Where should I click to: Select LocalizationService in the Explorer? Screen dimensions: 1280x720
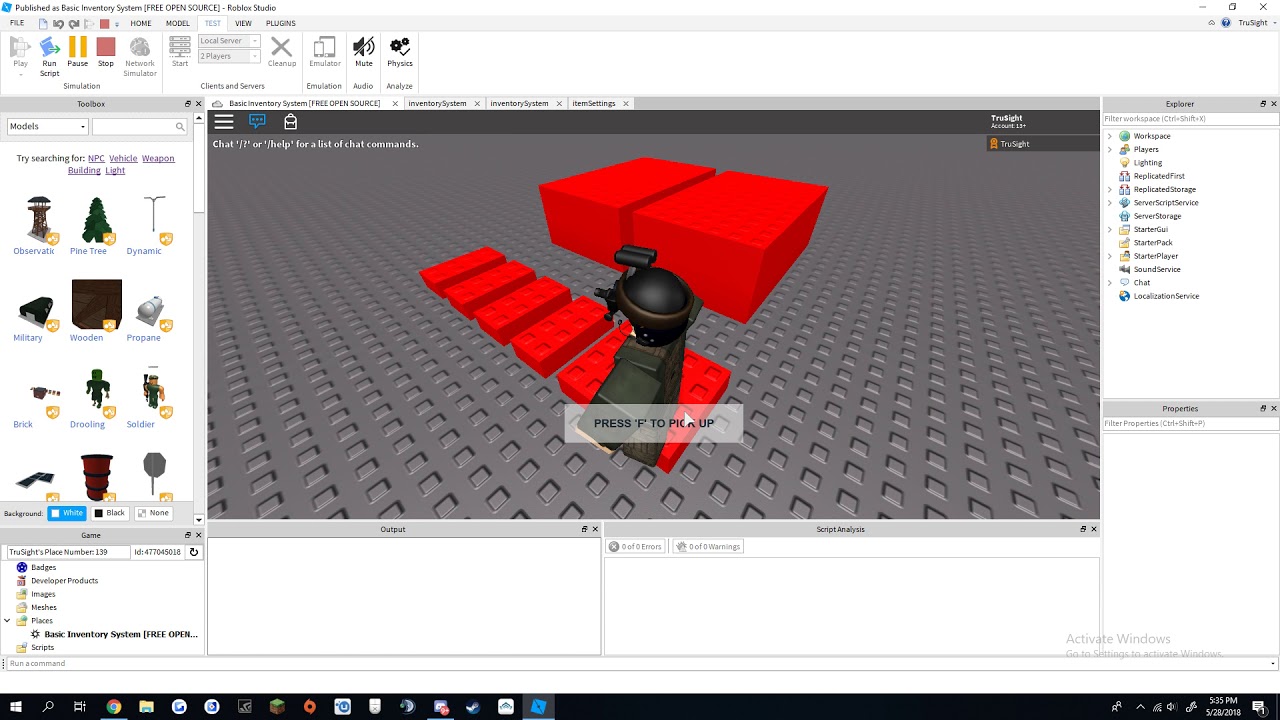click(x=1166, y=296)
